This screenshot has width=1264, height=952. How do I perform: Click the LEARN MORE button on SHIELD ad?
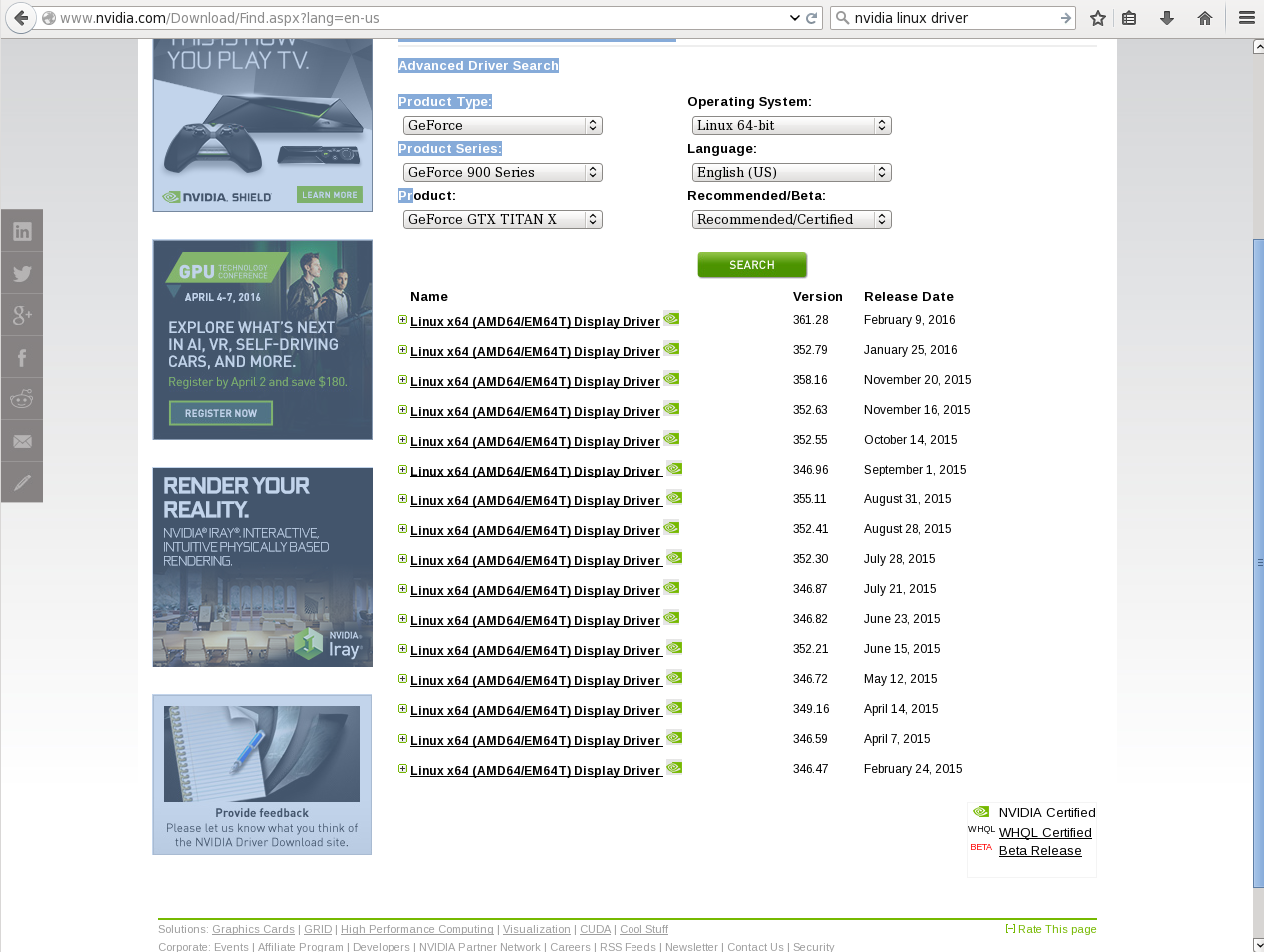tap(330, 195)
